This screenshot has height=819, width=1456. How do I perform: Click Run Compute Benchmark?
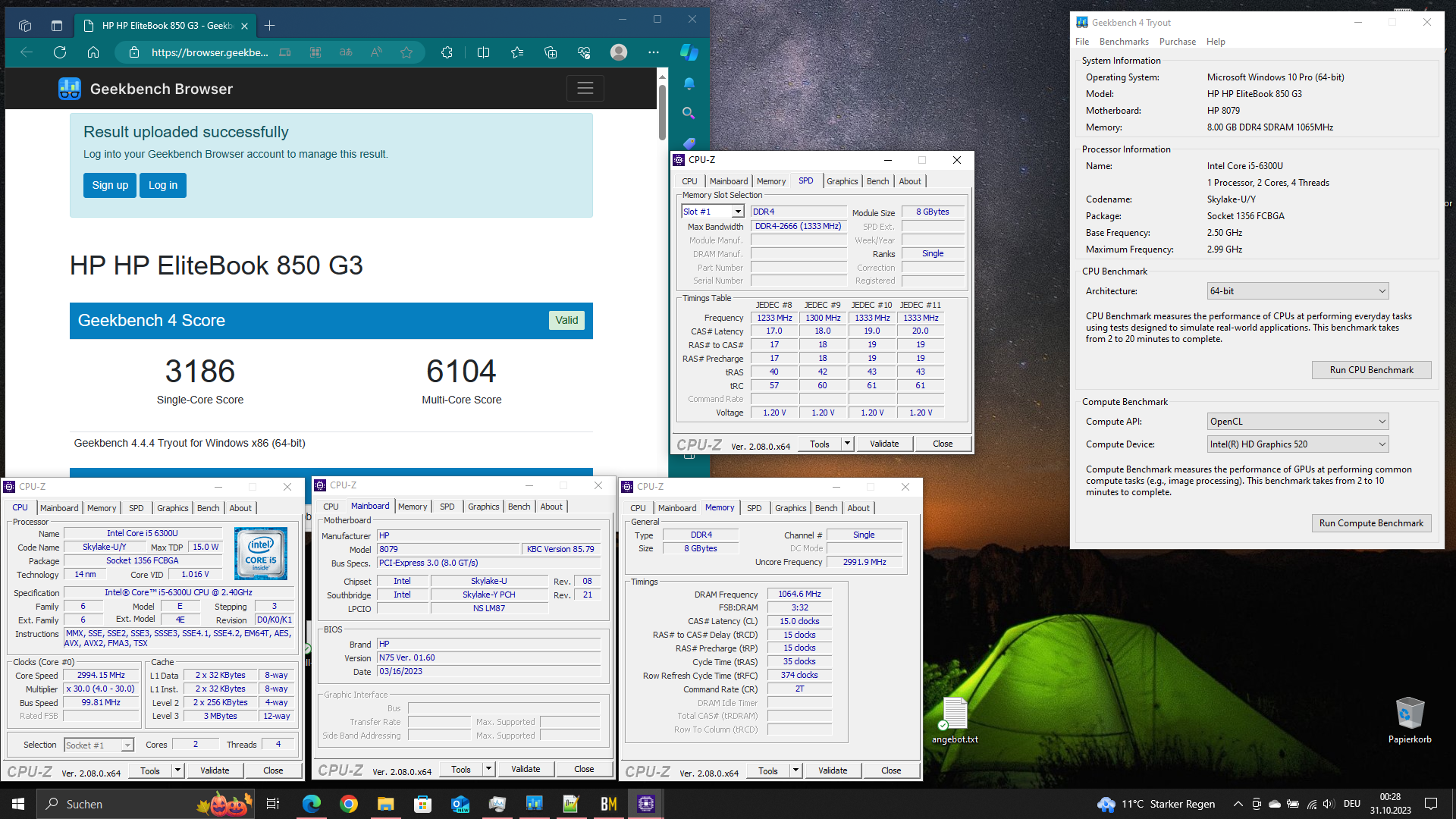click(x=1371, y=523)
